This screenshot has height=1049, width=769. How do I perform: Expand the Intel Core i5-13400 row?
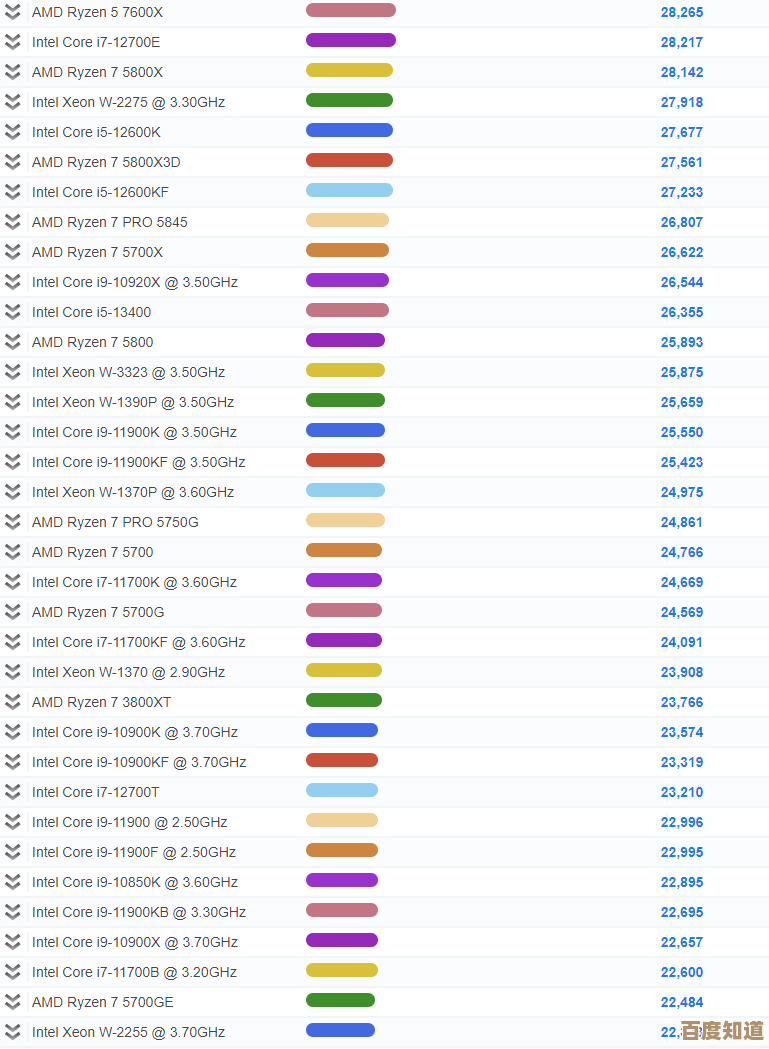[x=12, y=312]
